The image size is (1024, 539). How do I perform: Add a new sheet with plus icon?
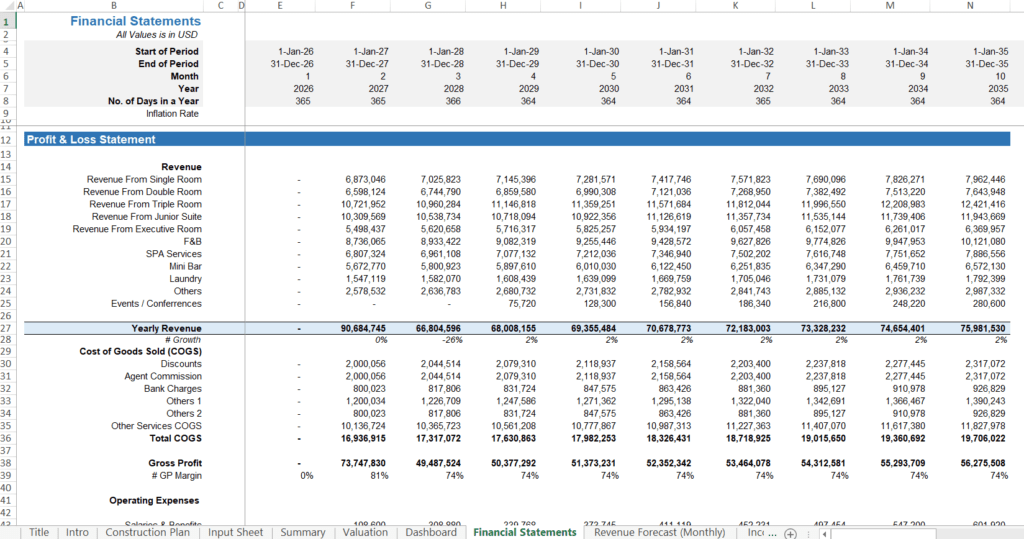tap(790, 533)
